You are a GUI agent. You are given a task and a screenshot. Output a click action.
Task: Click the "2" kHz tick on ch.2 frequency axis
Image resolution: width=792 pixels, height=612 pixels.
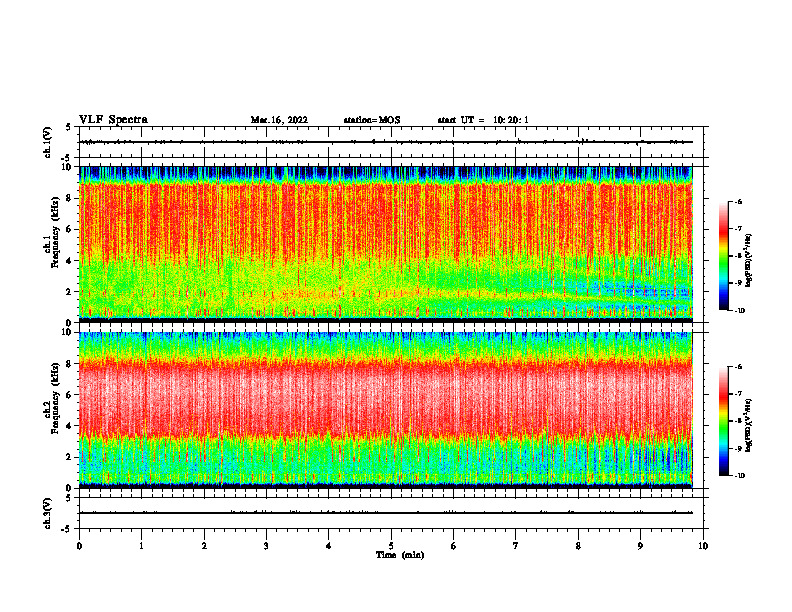[x=70, y=457]
